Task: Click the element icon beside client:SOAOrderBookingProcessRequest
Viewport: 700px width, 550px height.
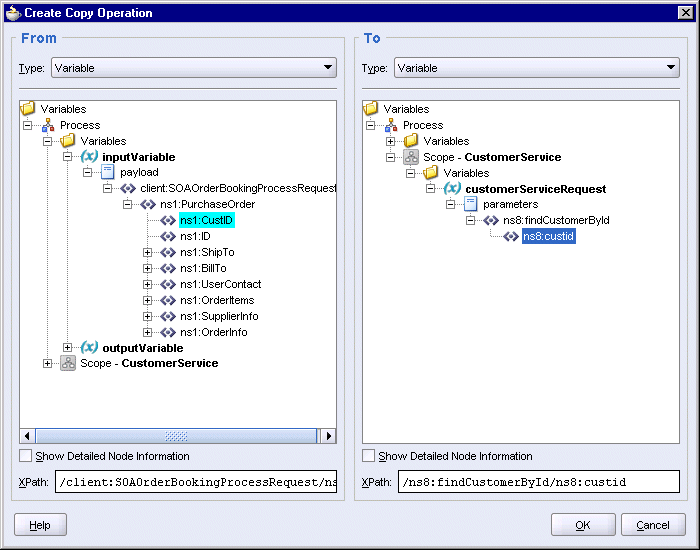Action: click(128, 188)
